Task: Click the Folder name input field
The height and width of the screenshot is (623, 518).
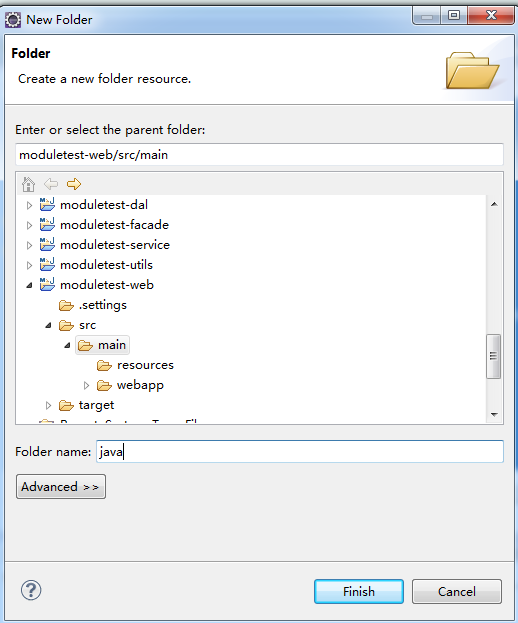Action: pyautogui.click(x=300, y=451)
